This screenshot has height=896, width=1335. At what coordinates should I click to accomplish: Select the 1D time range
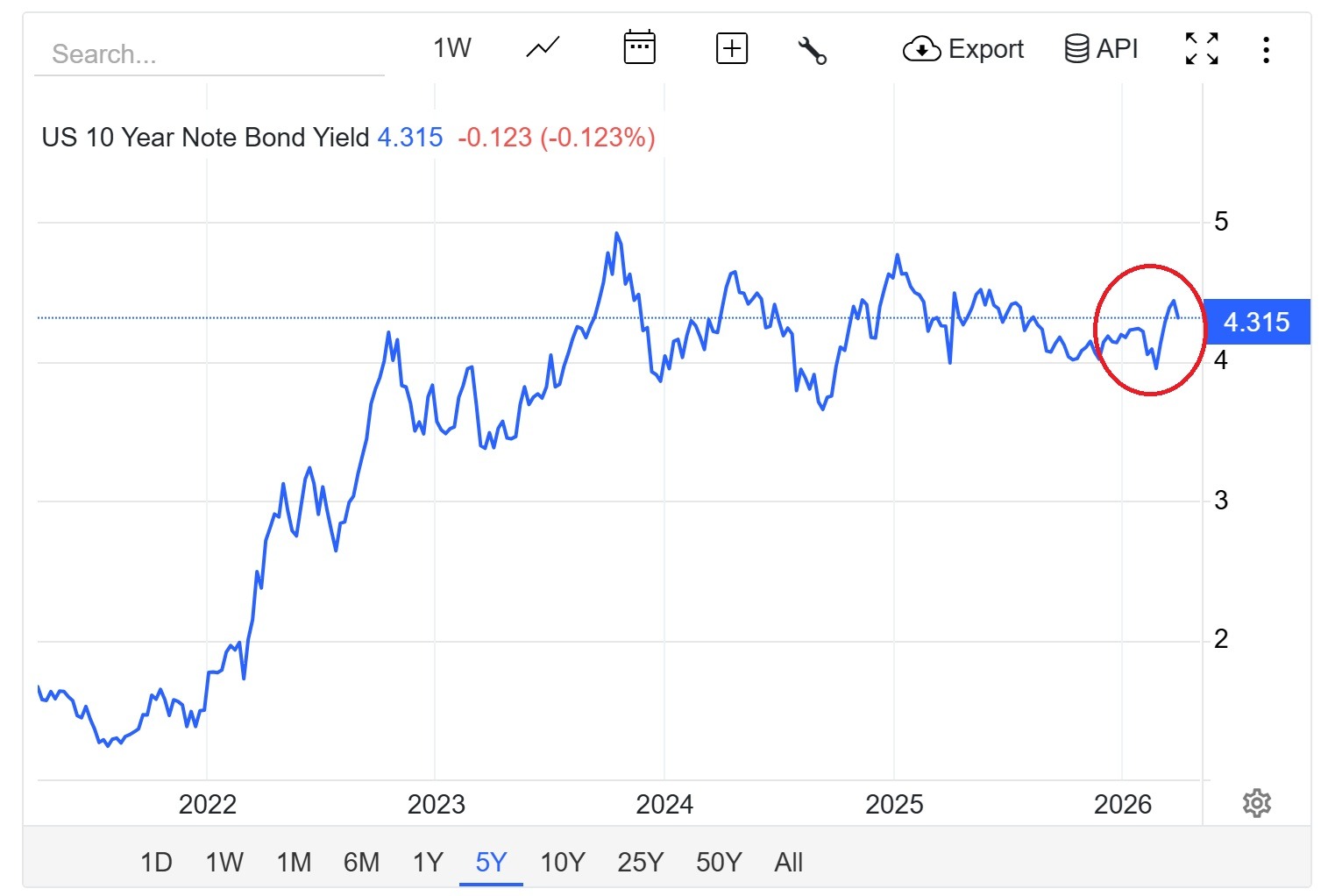pos(156,863)
